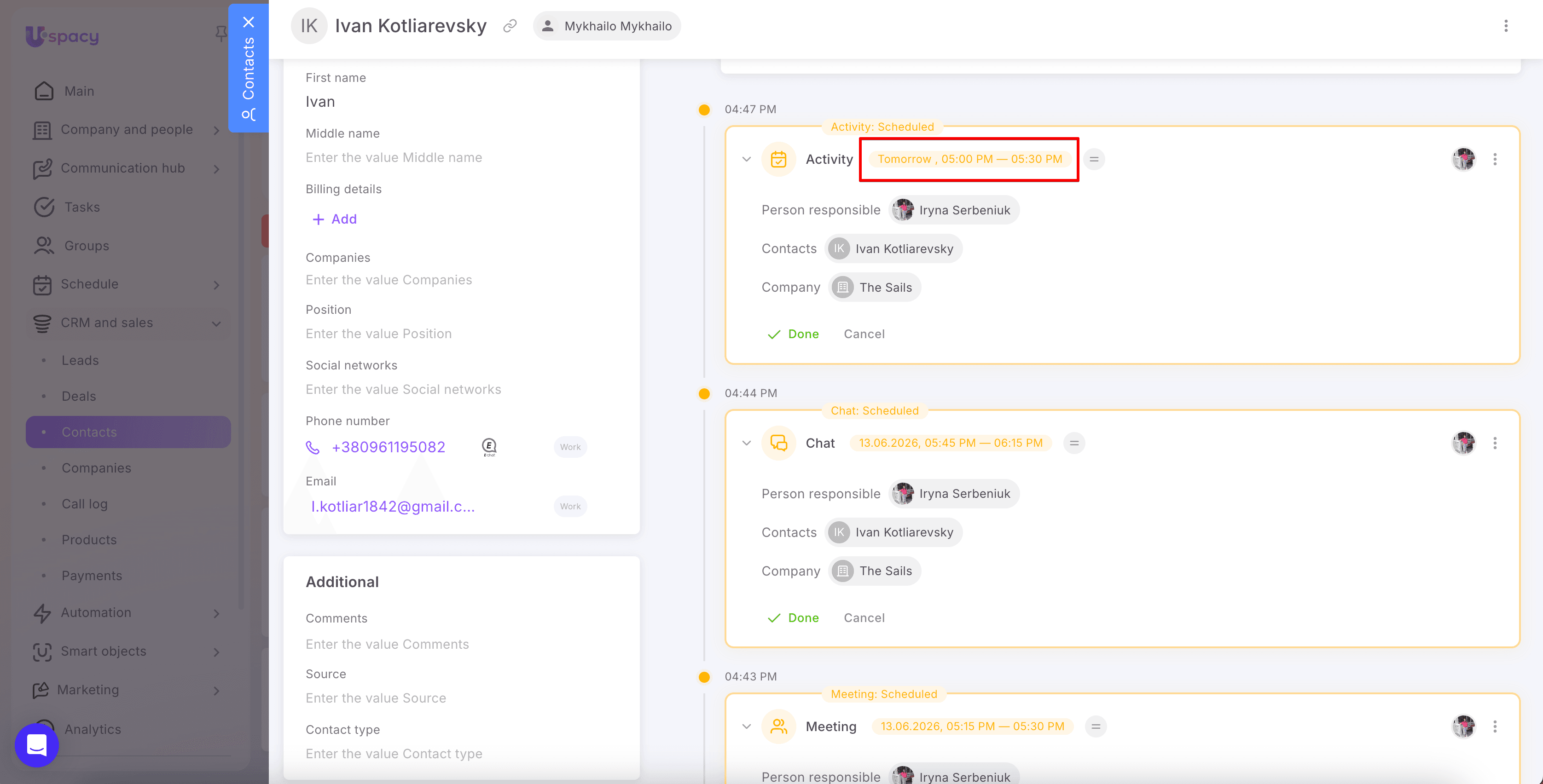The image size is (1543, 784).
Task: Open E-chat icon beside phone number
Action: [489, 447]
